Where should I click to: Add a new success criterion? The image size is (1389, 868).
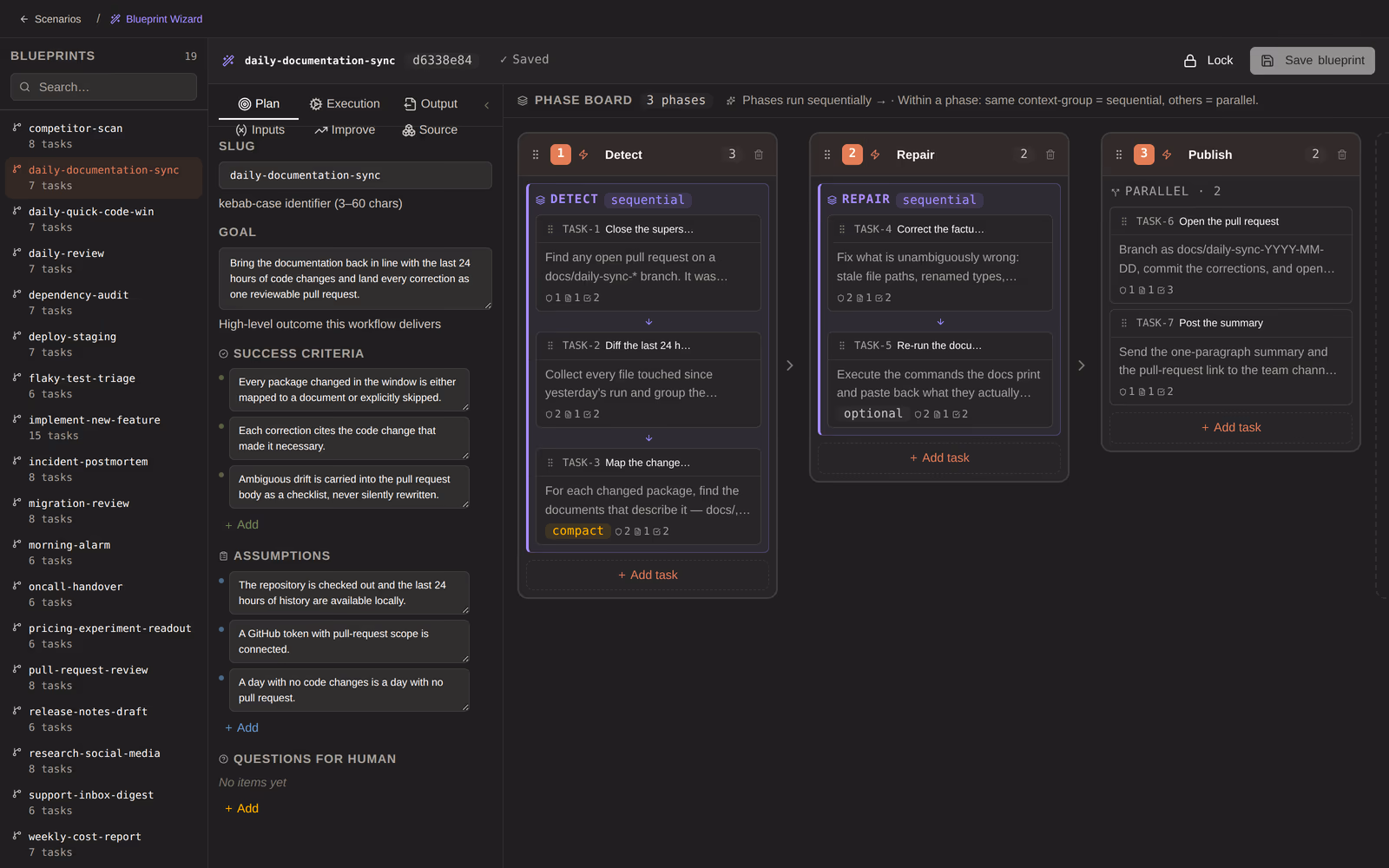[x=241, y=524]
